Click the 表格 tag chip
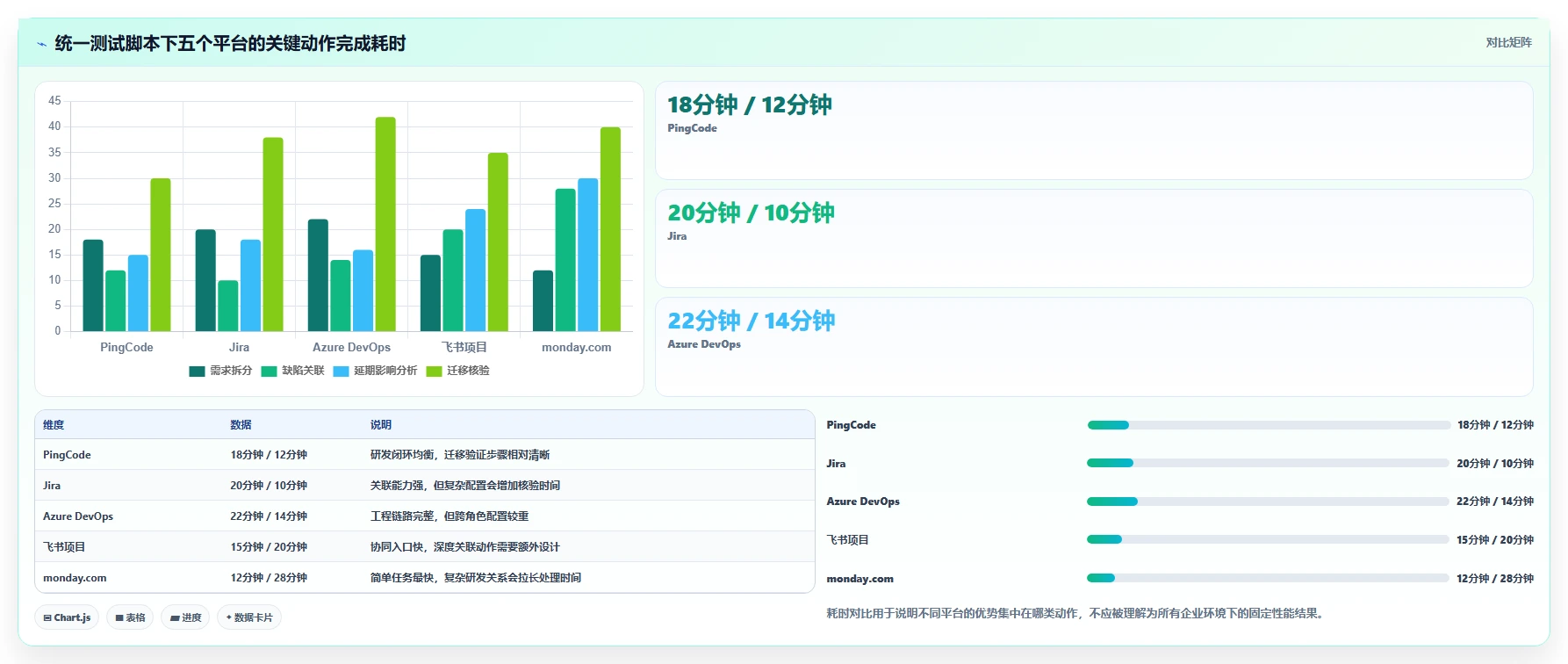This screenshot has height=664, width=1568. pyautogui.click(x=130, y=617)
